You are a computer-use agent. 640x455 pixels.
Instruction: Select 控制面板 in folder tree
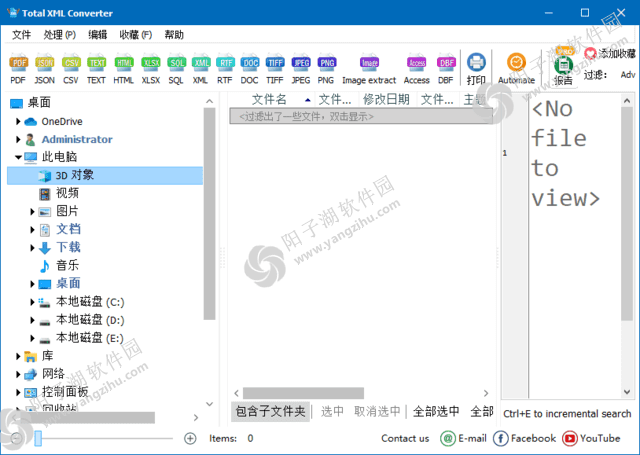[x=65, y=392]
